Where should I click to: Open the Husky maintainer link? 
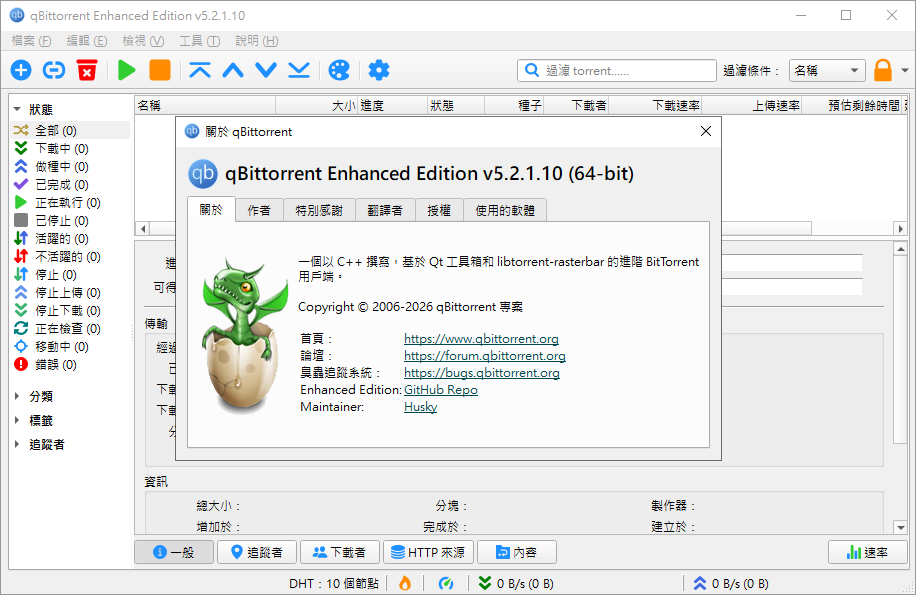tap(421, 406)
